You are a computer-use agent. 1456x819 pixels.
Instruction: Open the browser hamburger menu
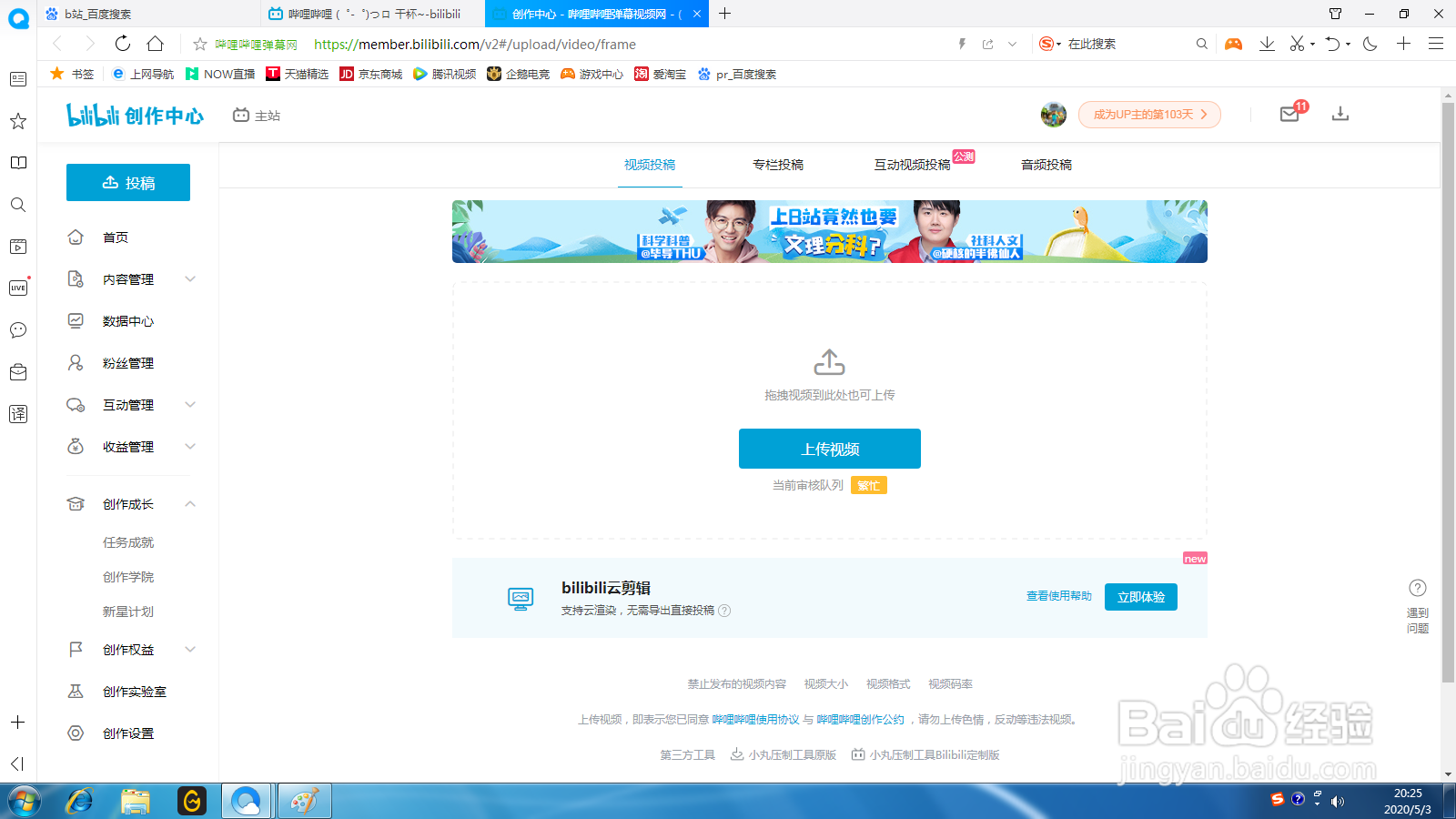click(x=1436, y=44)
